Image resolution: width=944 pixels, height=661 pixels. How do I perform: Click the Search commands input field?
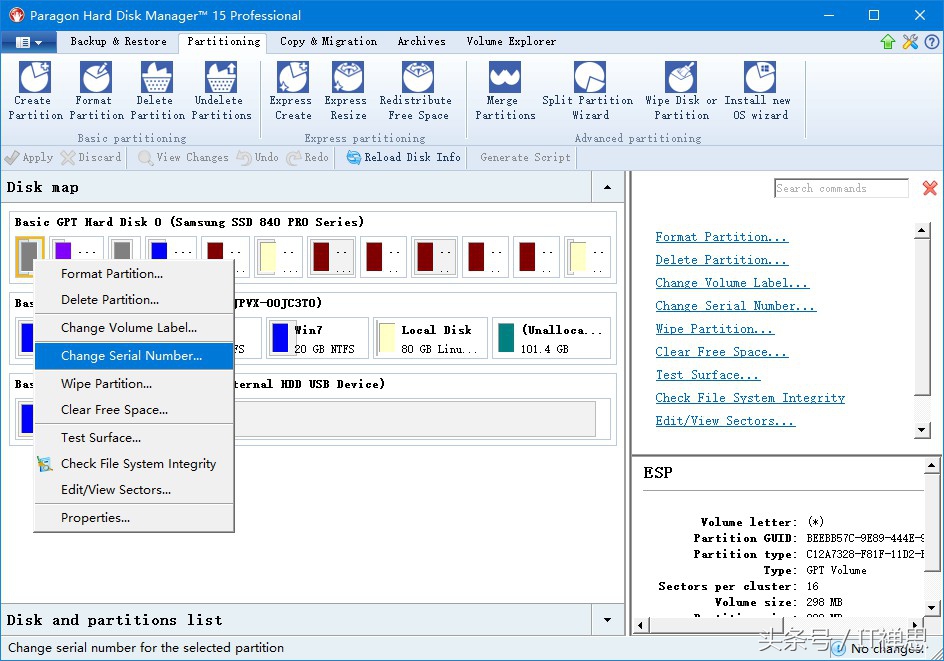[840, 188]
